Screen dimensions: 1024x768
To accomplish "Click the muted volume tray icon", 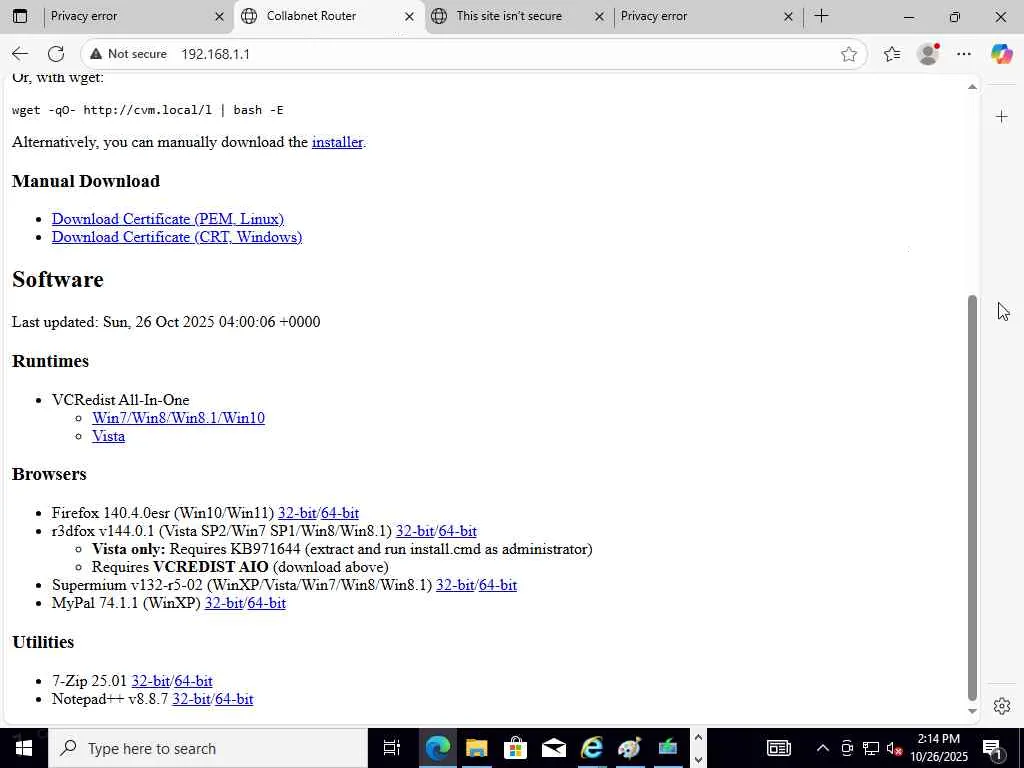I will click(x=894, y=748).
